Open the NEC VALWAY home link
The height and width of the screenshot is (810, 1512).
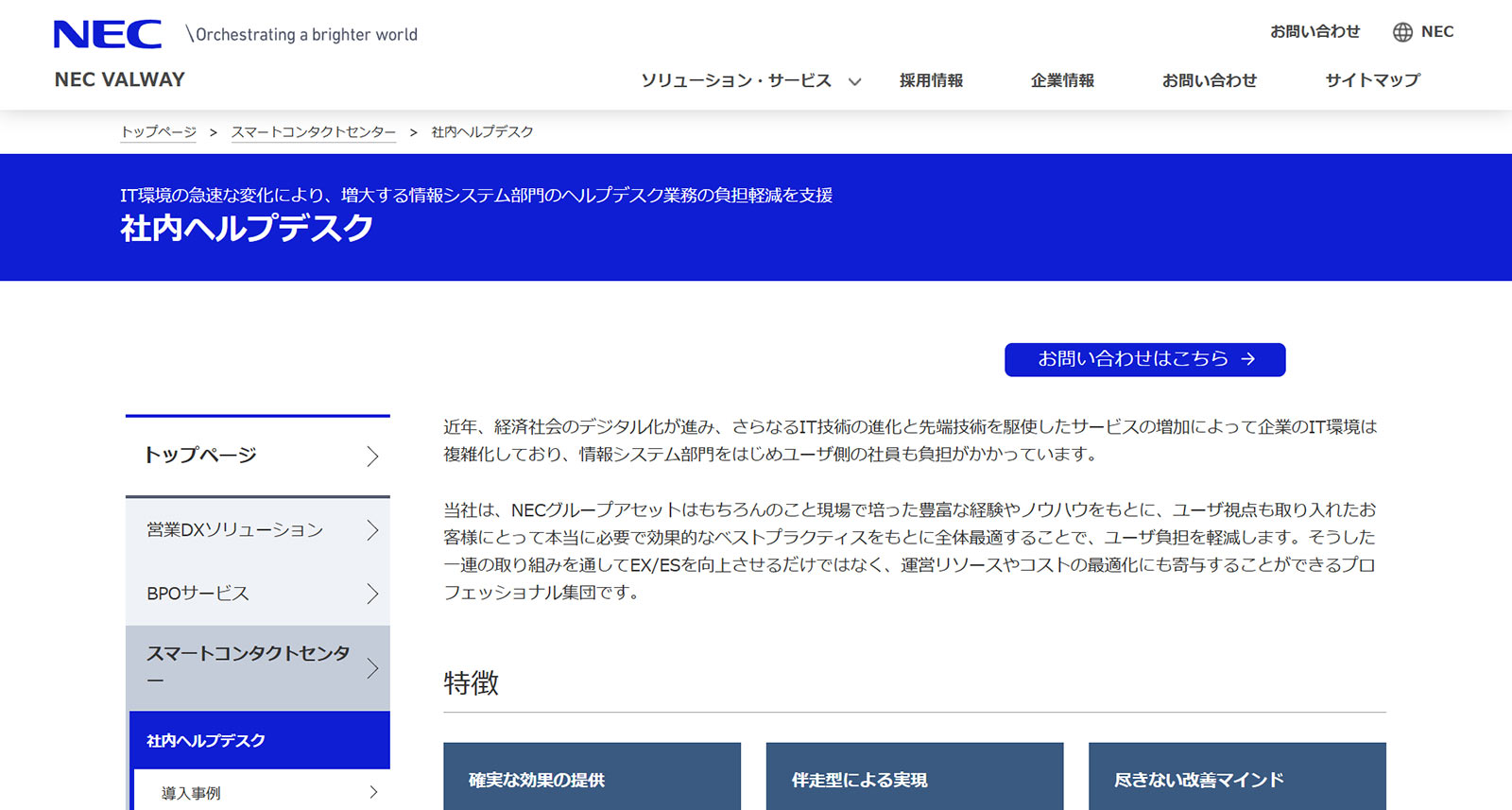(120, 79)
